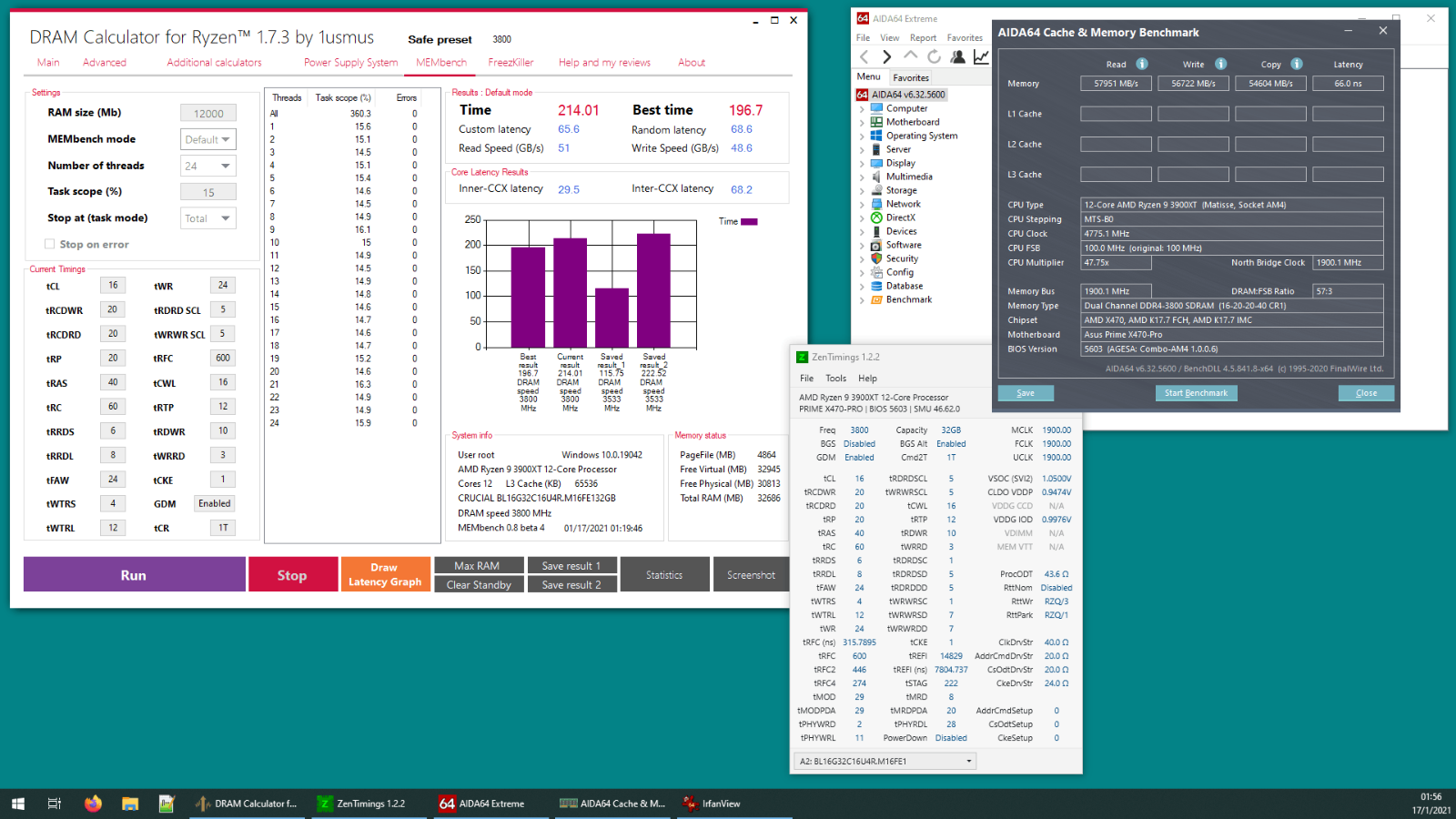Select the Database icon in AIDA64 tree
Viewport: 1456px width, 819px height.
point(876,286)
